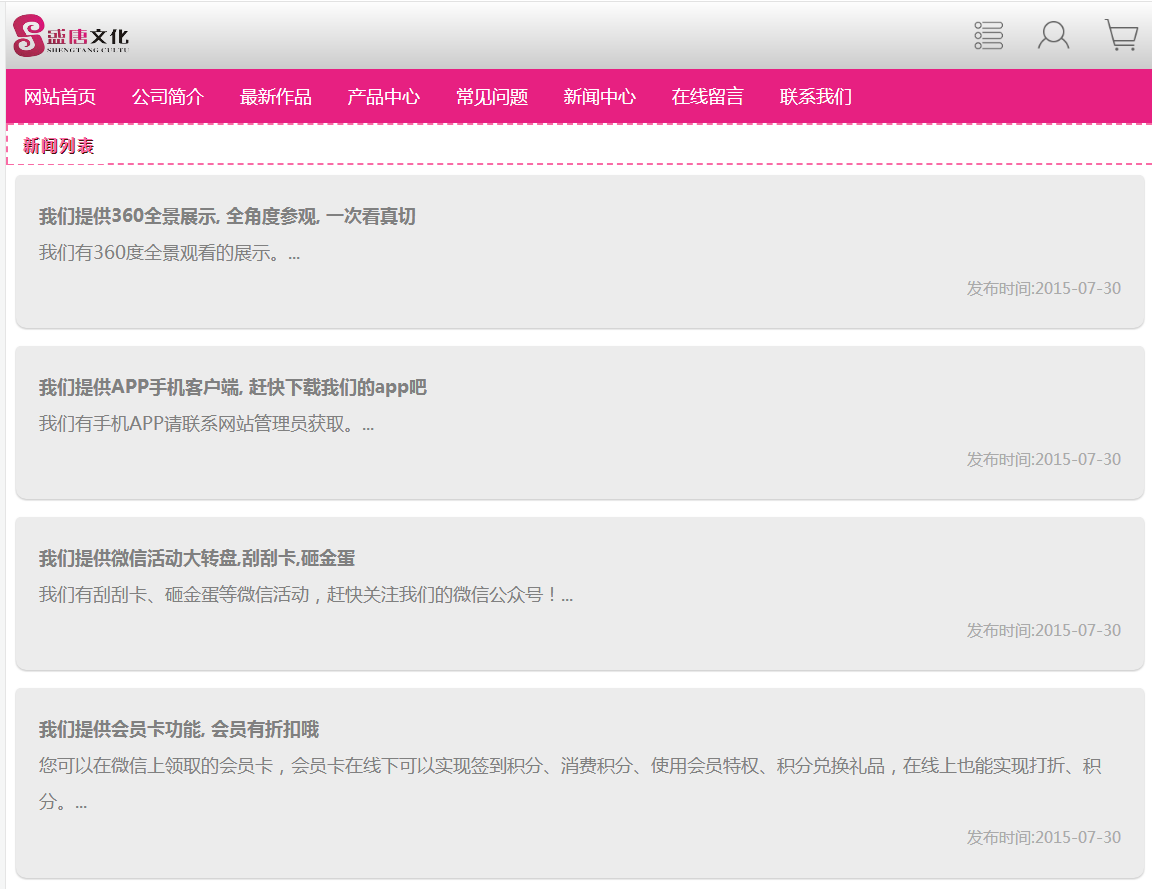
Task: Open 常见问题 from the navigation bar
Action: [x=492, y=97]
